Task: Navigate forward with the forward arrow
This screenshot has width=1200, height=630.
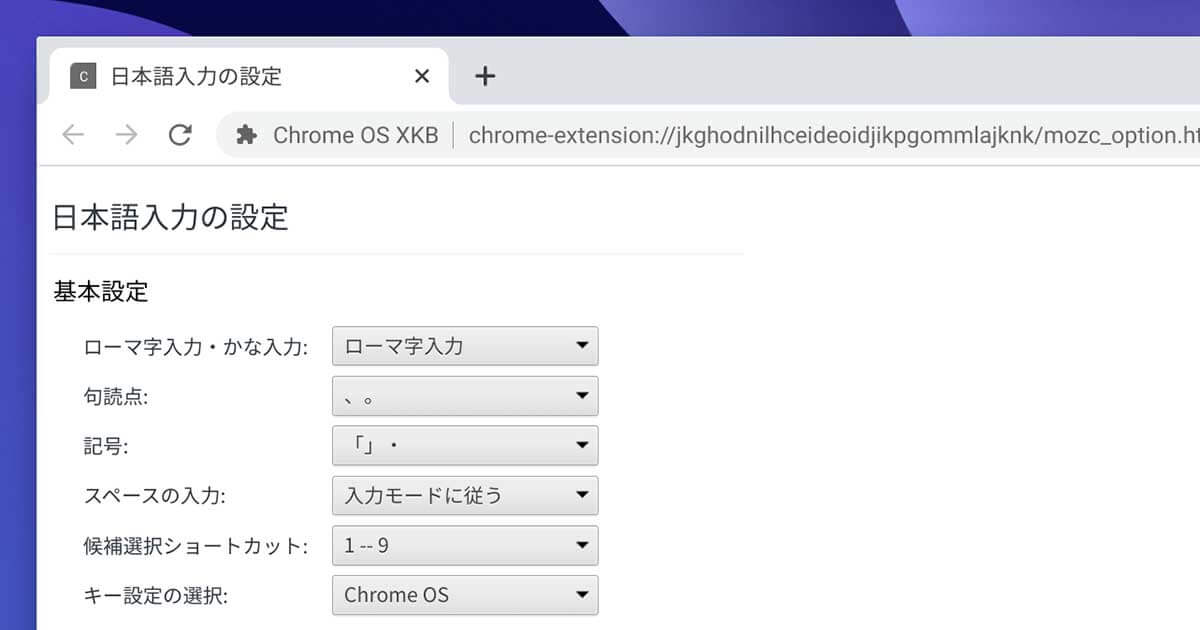Action: click(x=126, y=135)
